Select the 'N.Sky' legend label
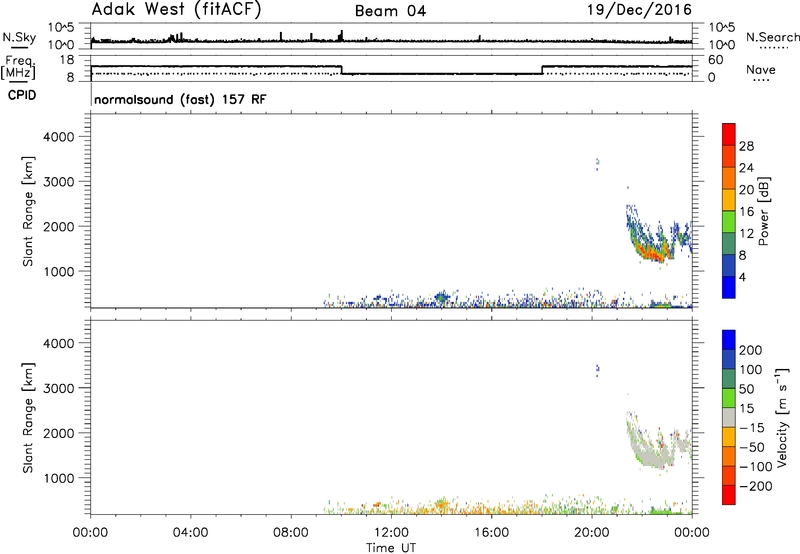The width and height of the screenshot is (800, 554). pos(19,37)
